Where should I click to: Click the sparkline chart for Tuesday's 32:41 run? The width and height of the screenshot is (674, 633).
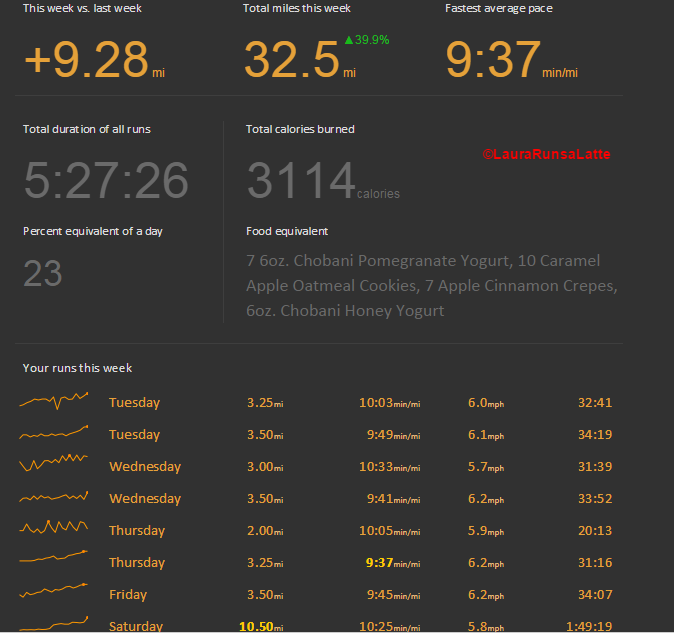pos(53,402)
